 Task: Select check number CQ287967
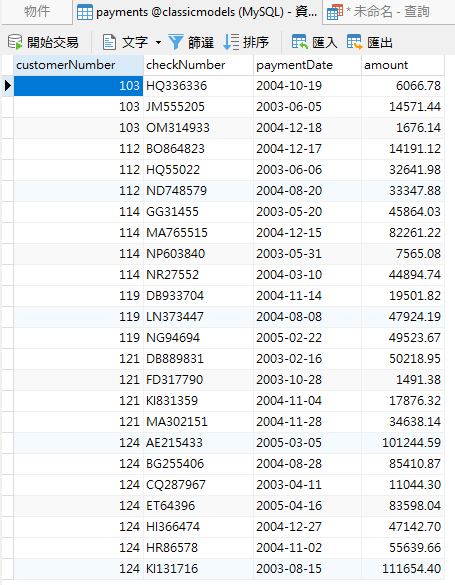pyautogui.click(x=198, y=485)
